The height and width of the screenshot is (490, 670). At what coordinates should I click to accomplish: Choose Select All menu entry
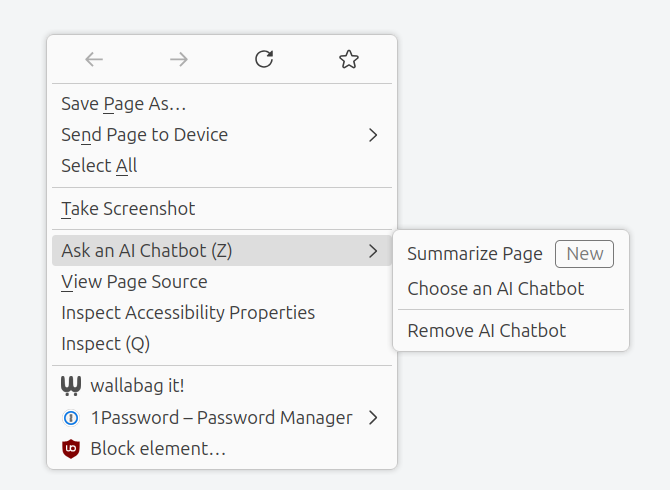click(x=99, y=166)
